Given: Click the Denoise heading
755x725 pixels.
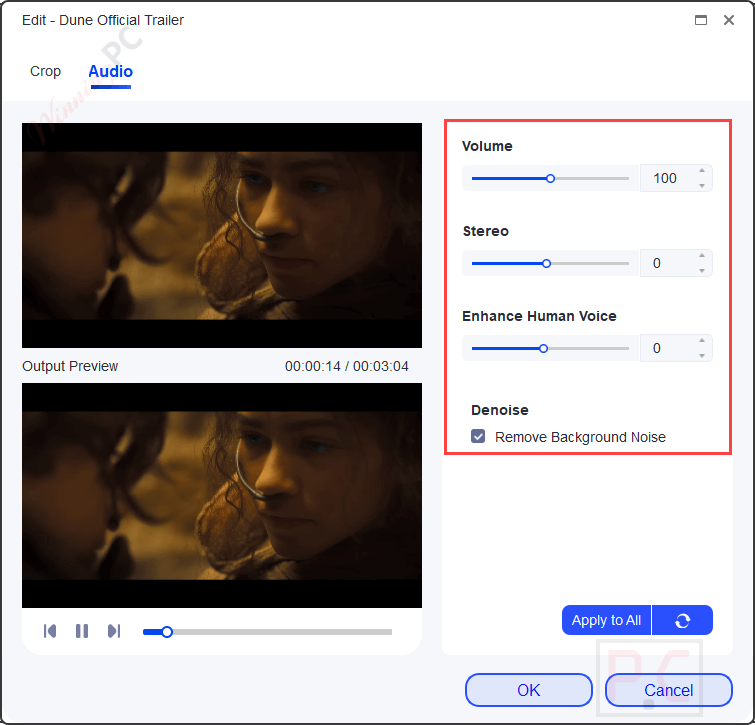Looking at the screenshot, I should (500, 410).
